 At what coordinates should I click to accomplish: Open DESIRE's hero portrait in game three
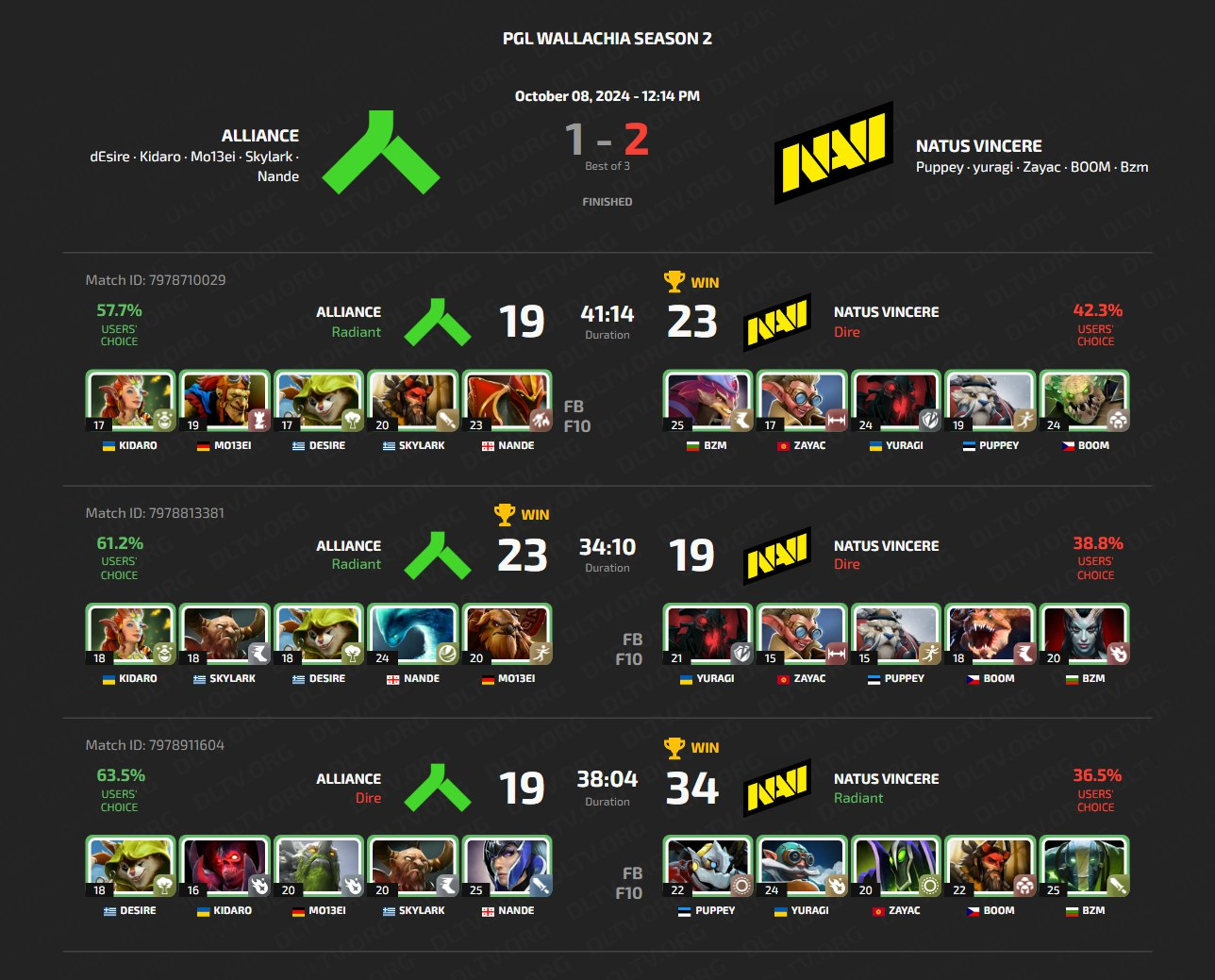click(x=131, y=866)
